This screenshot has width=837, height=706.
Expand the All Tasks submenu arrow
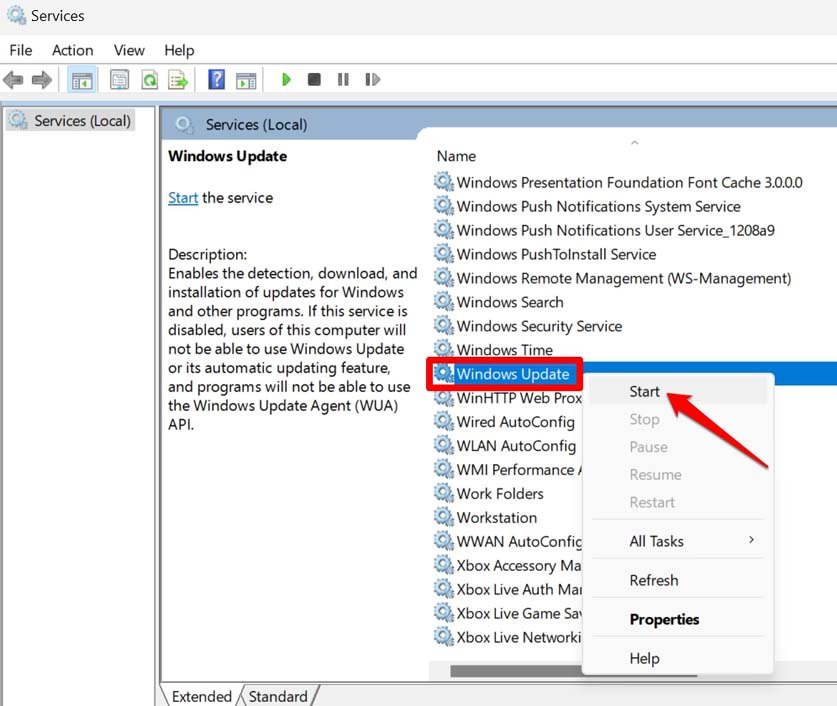click(x=751, y=541)
